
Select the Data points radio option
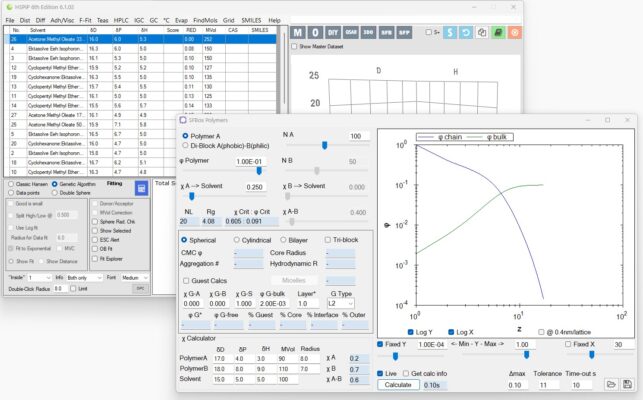[11, 192]
